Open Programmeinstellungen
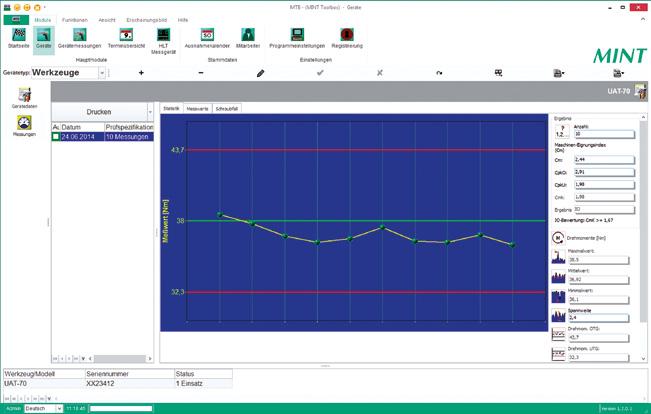Image resolution: width=651 pixels, height=414 pixels. (x=297, y=38)
